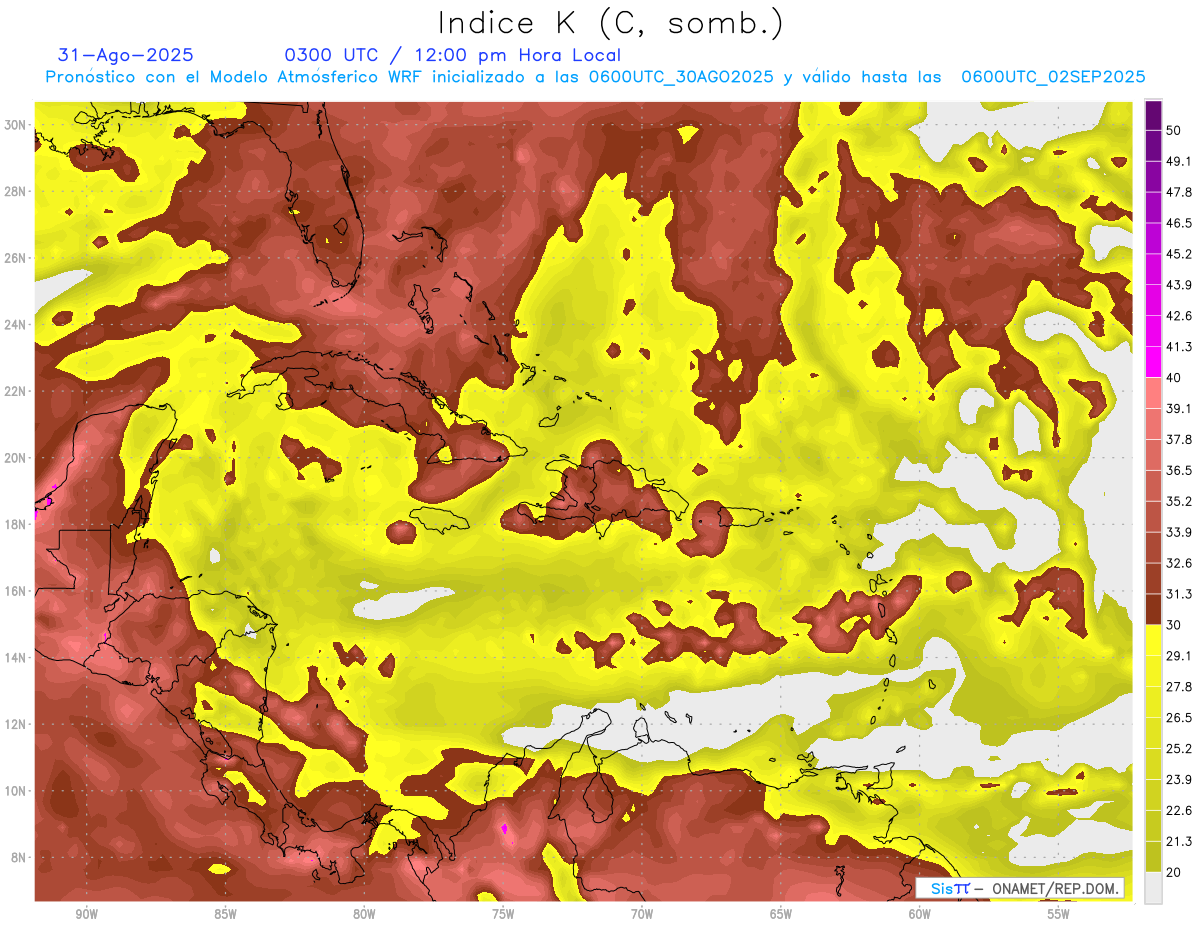The image size is (1200, 927).
Task: Click the 24N latitude label
Action: point(14,324)
